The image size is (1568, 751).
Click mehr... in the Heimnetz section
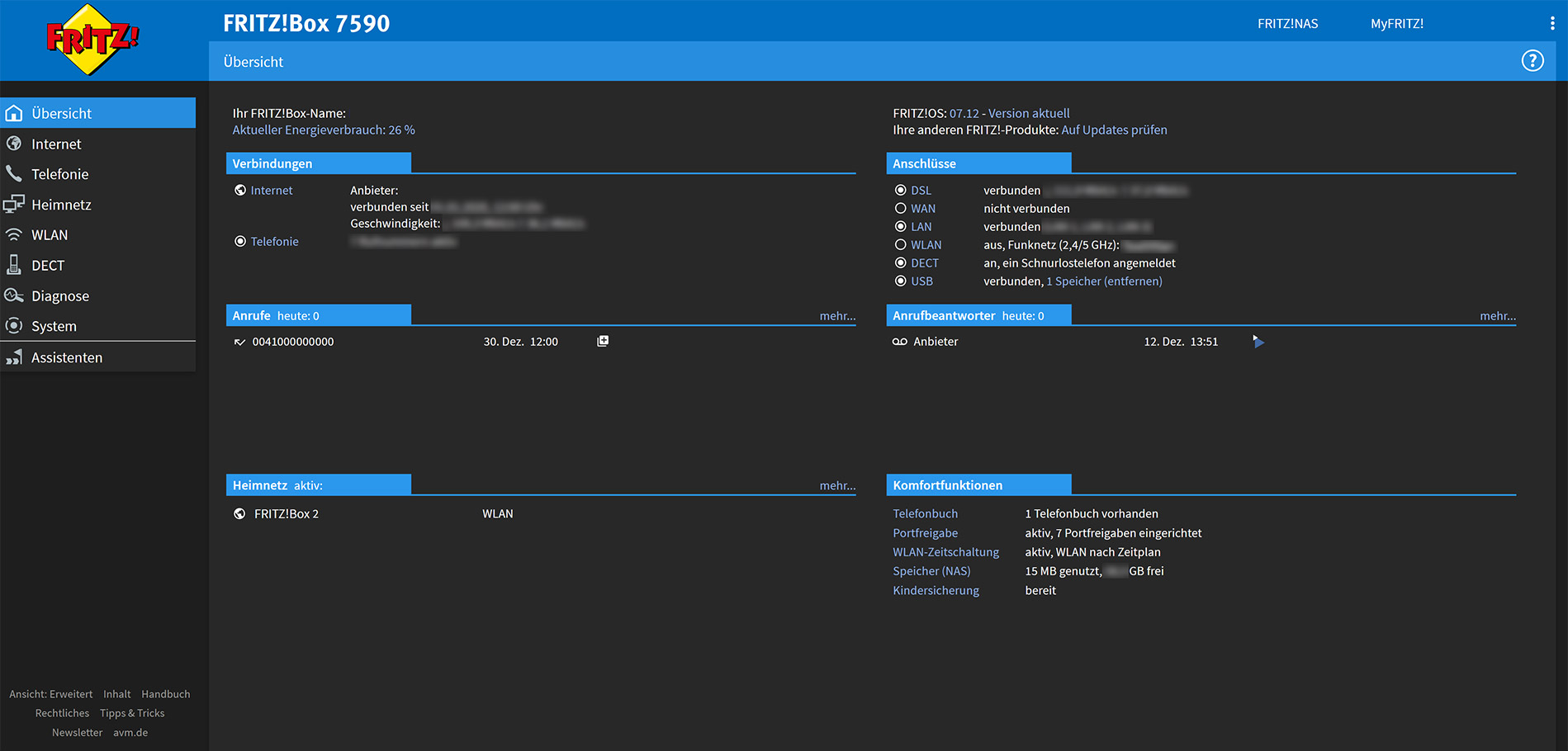pos(837,486)
